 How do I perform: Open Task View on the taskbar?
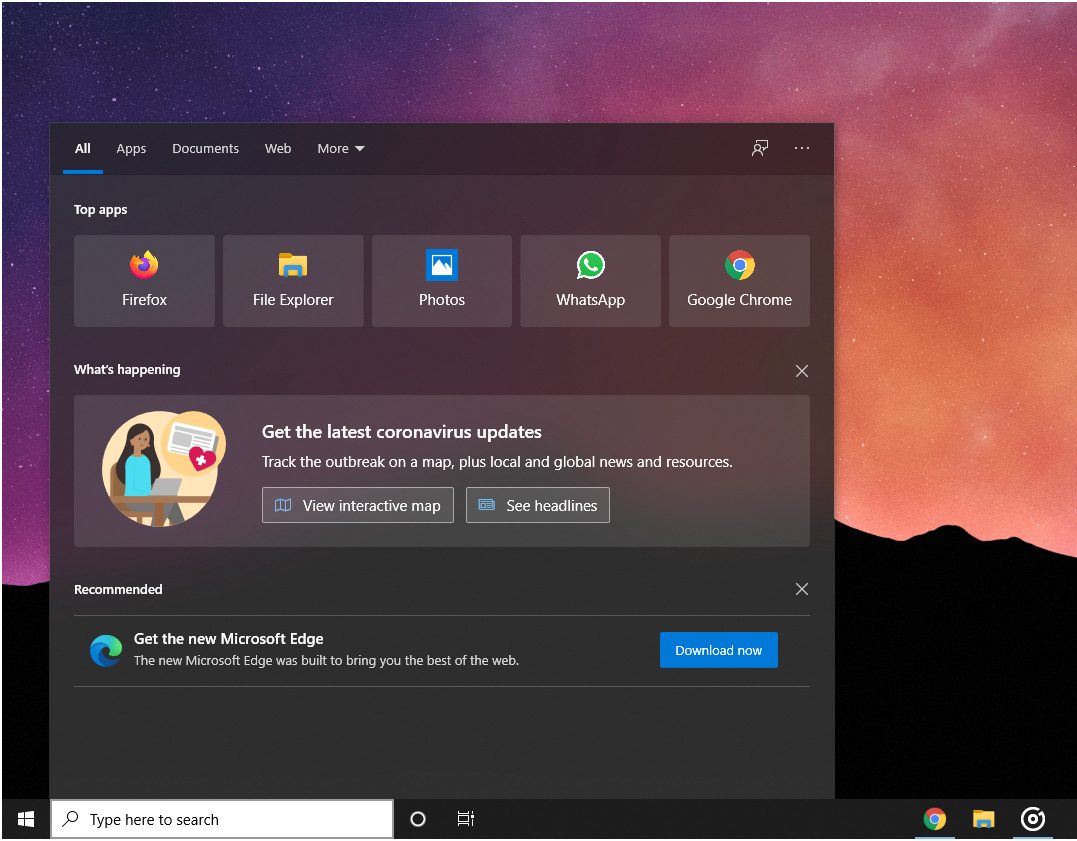click(x=466, y=818)
